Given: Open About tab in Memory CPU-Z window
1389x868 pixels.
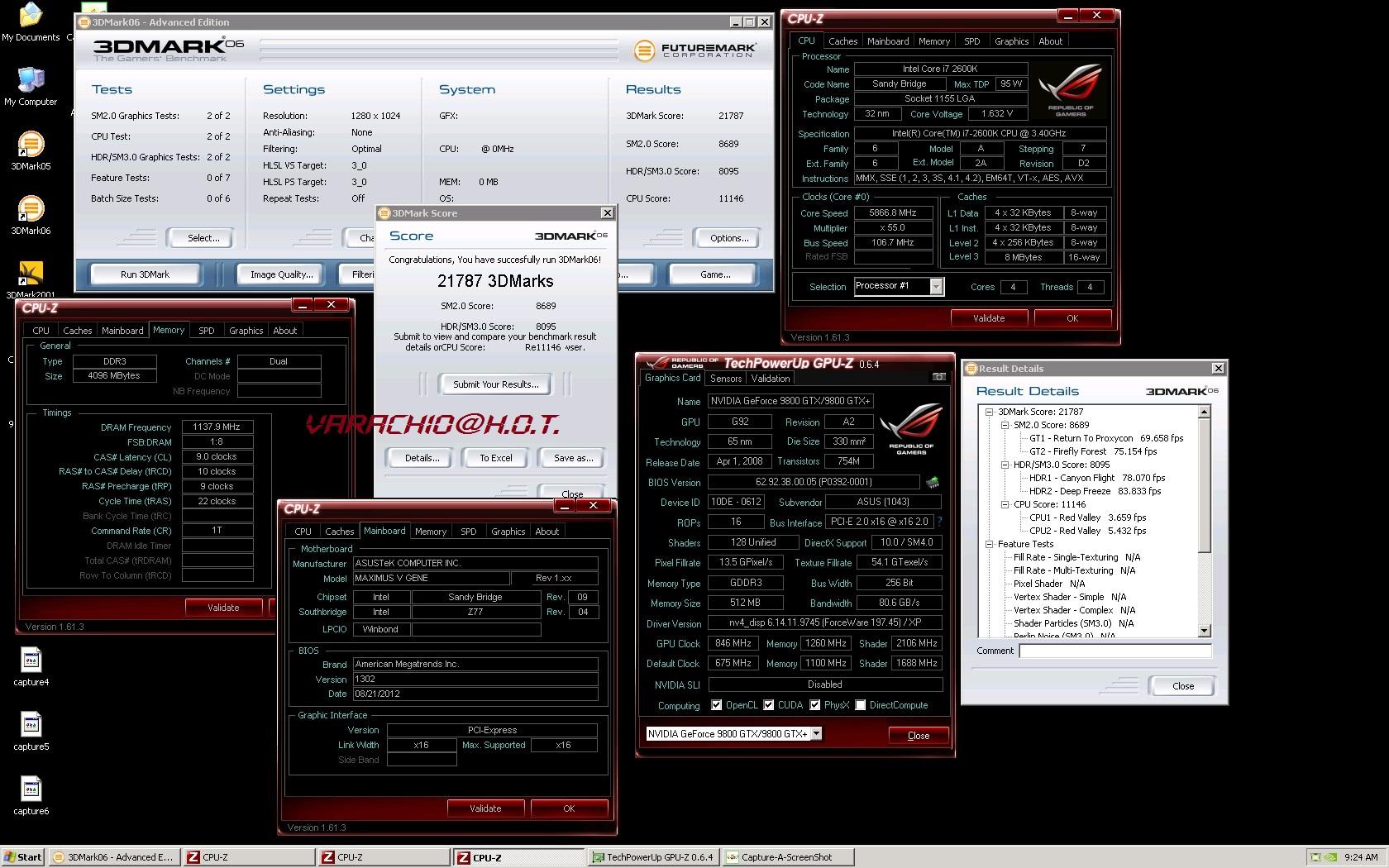Looking at the screenshot, I should [x=285, y=331].
